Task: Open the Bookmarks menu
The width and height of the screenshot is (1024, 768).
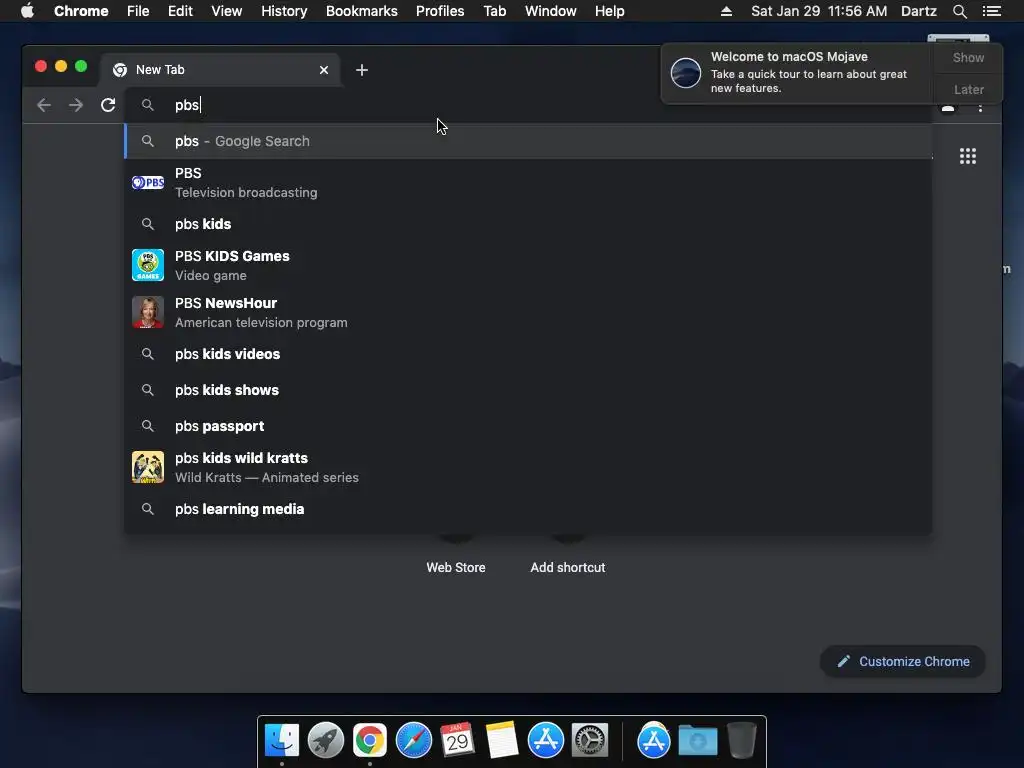Action: click(x=362, y=11)
